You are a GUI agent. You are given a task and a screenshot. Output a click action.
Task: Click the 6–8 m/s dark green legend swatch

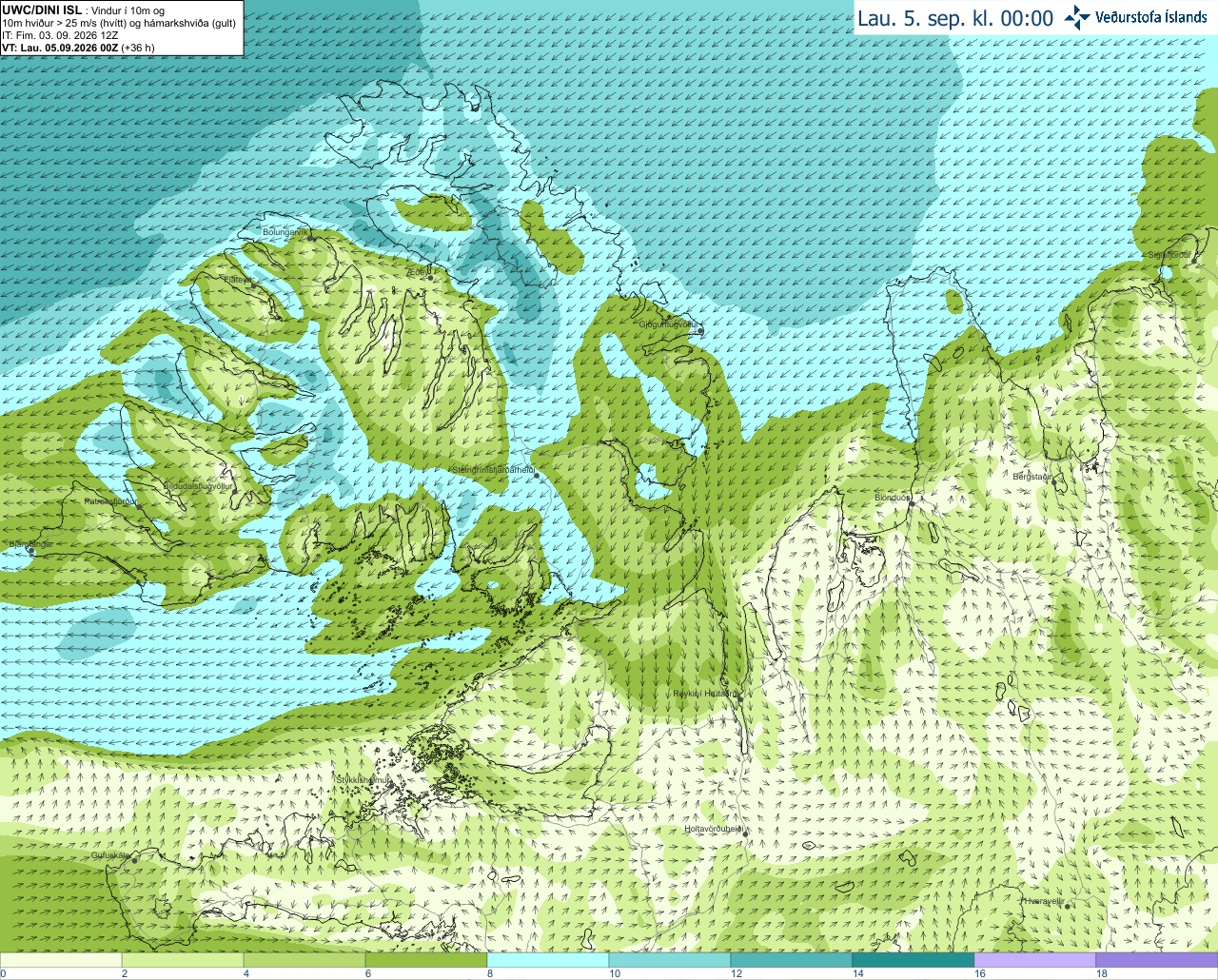[426, 960]
